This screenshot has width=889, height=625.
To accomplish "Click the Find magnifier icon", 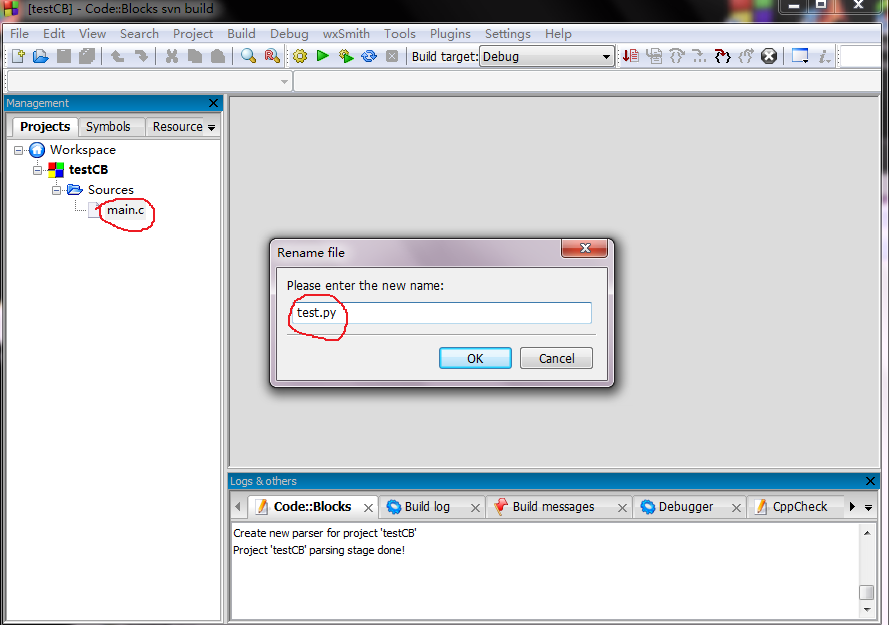I will (248, 56).
